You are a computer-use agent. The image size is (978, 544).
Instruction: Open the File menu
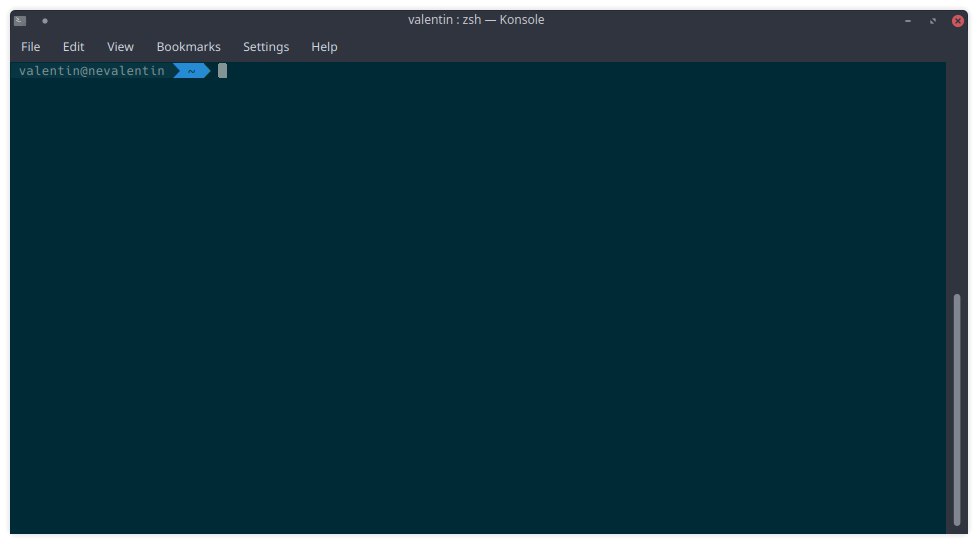[30, 47]
